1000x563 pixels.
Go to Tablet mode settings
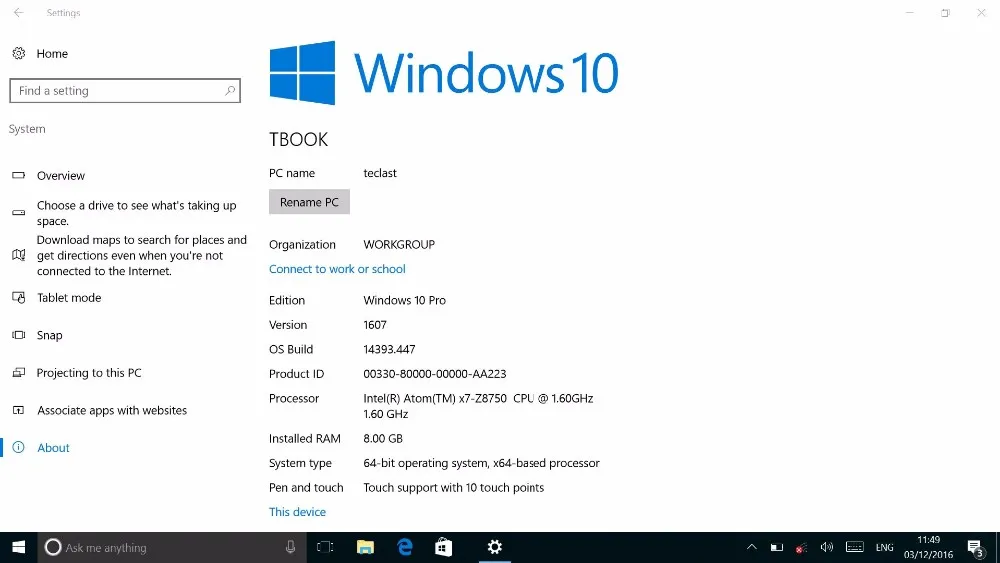point(69,298)
